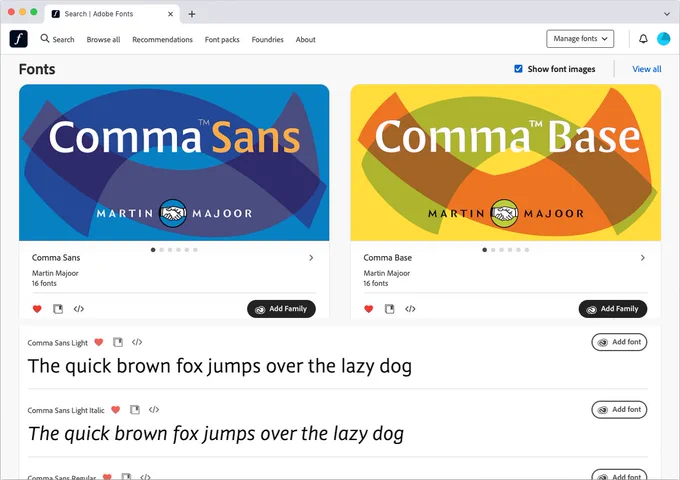Click the Comma Sans Light Italic sample text
The height and width of the screenshot is (480, 680).
[216, 434]
